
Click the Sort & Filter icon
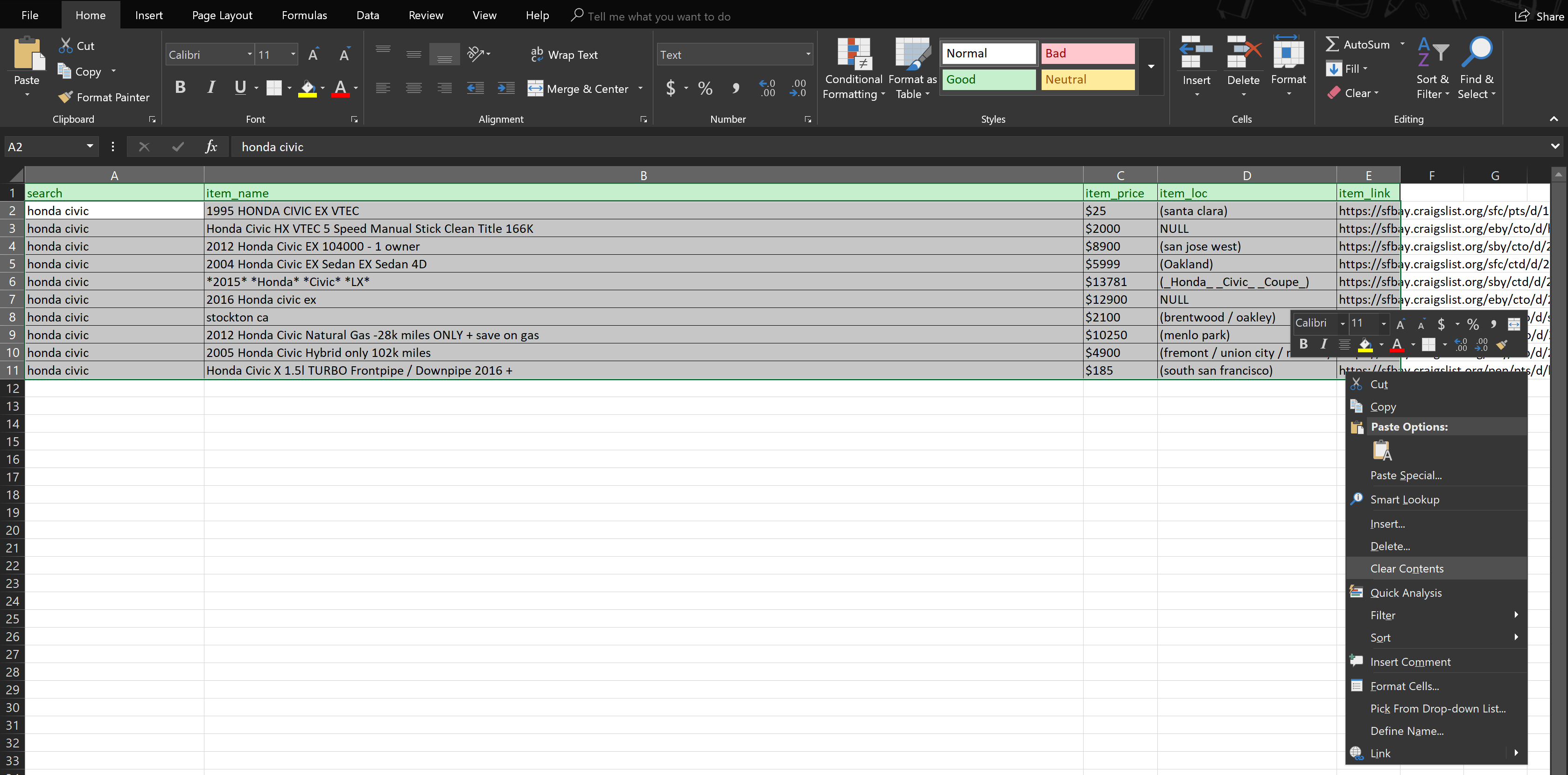pos(1433,52)
